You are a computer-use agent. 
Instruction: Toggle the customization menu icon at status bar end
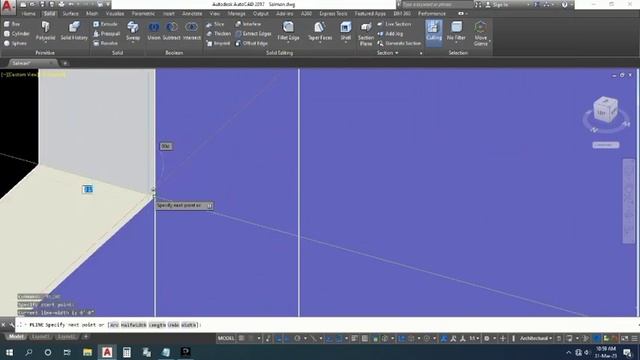point(634,338)
